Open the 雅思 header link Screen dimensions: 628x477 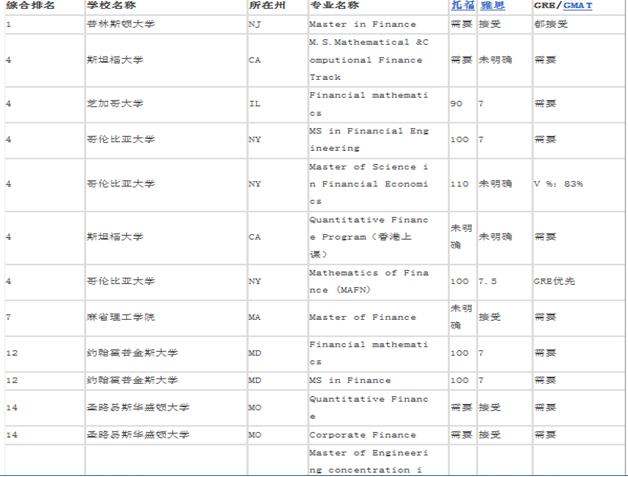[490, 6]
